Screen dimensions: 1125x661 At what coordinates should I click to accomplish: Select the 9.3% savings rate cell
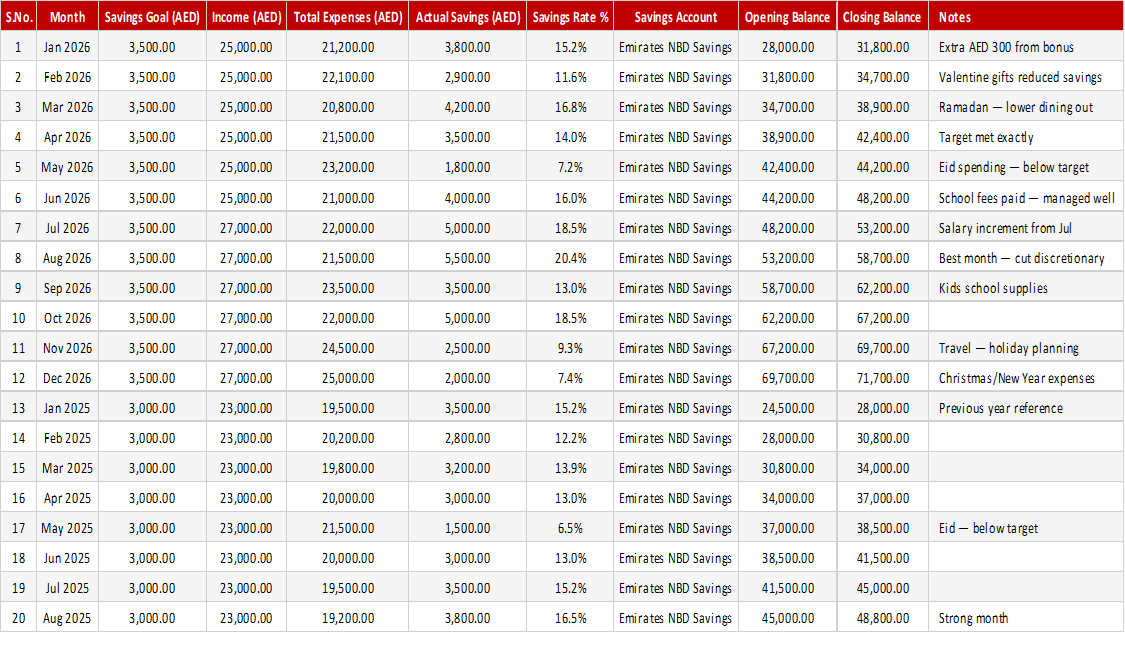point(570,348)
